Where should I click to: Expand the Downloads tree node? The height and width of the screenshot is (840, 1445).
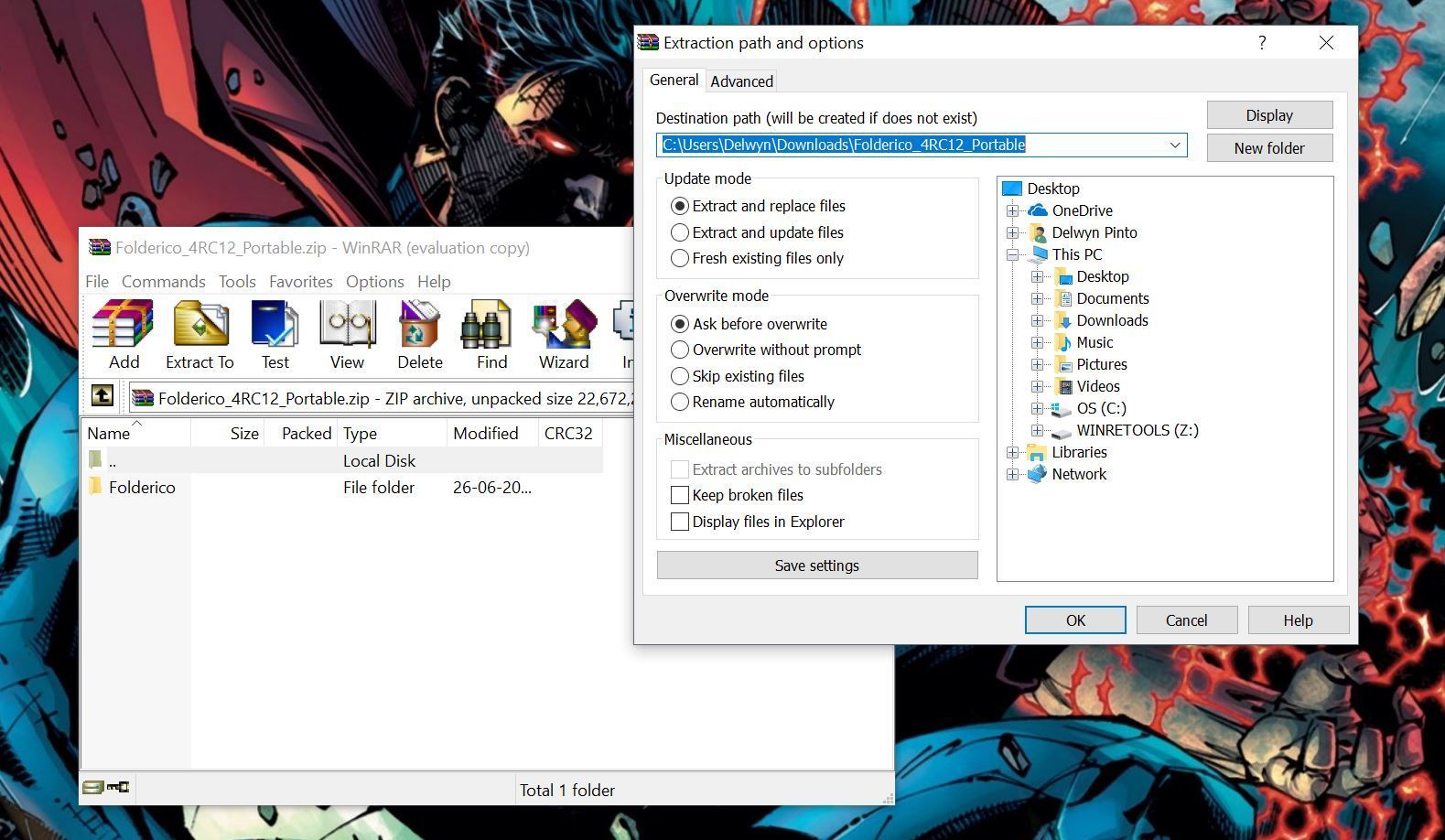[x=1038, y=320]
